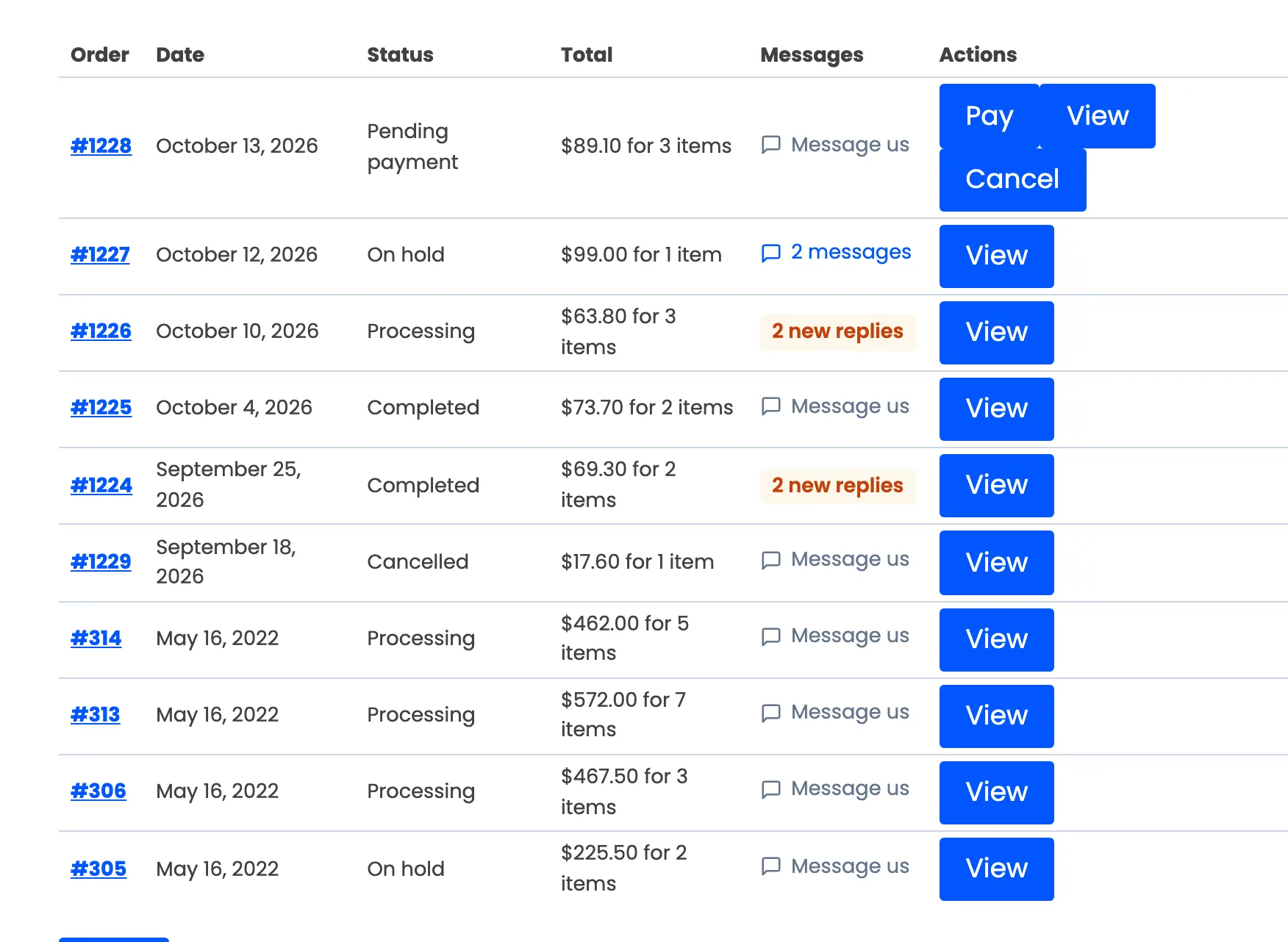
Task: View the September 25 completed order
Action: coord(996,485)
